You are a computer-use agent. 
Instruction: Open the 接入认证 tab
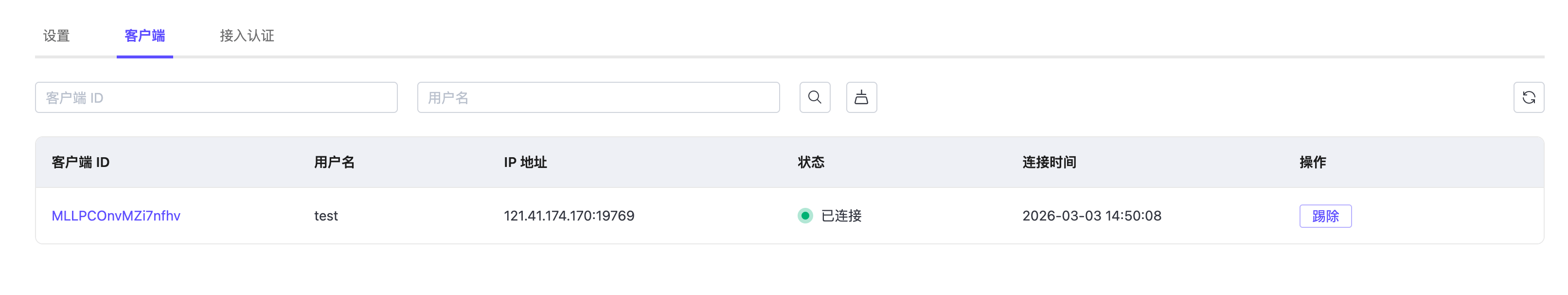pyautogui.click(x=247, y=36)
